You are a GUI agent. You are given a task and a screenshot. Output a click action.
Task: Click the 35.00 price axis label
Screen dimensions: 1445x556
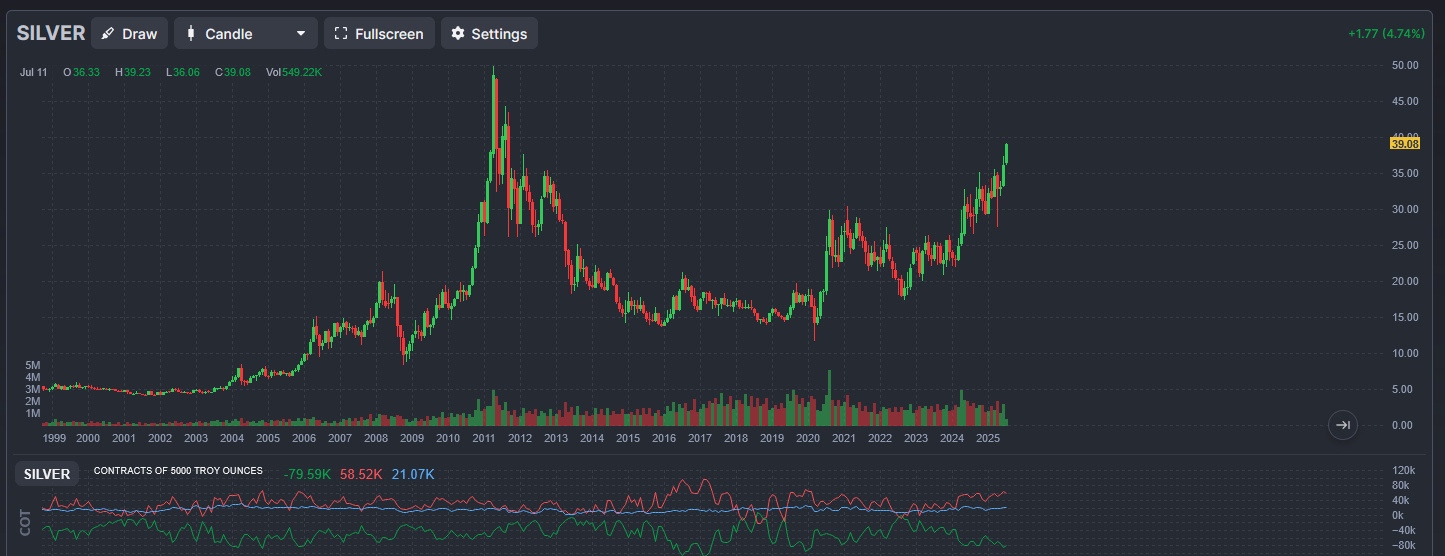click(x=1405, y=173)
